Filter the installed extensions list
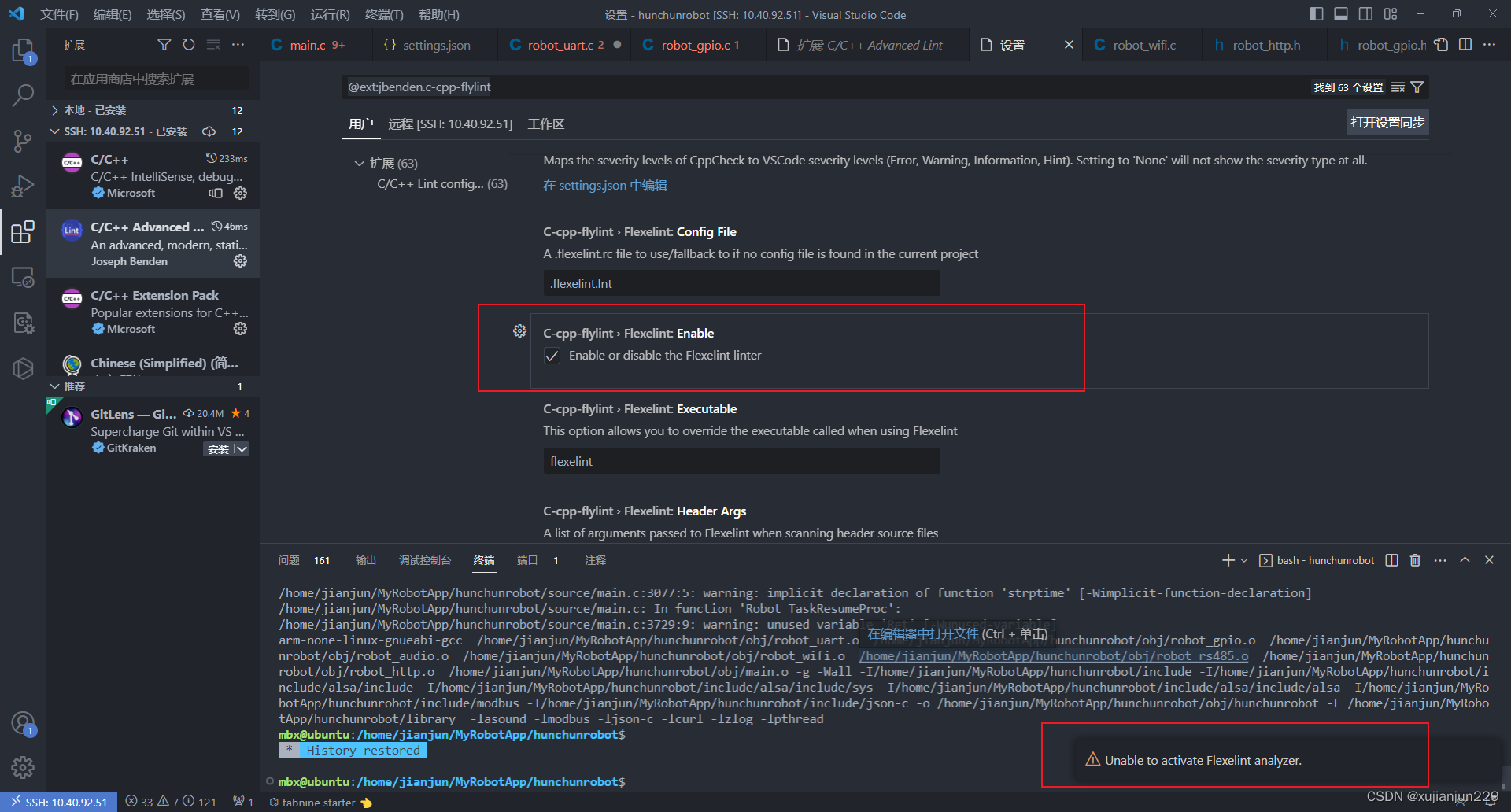This screenshot has height=812, width=1511. 164,45
